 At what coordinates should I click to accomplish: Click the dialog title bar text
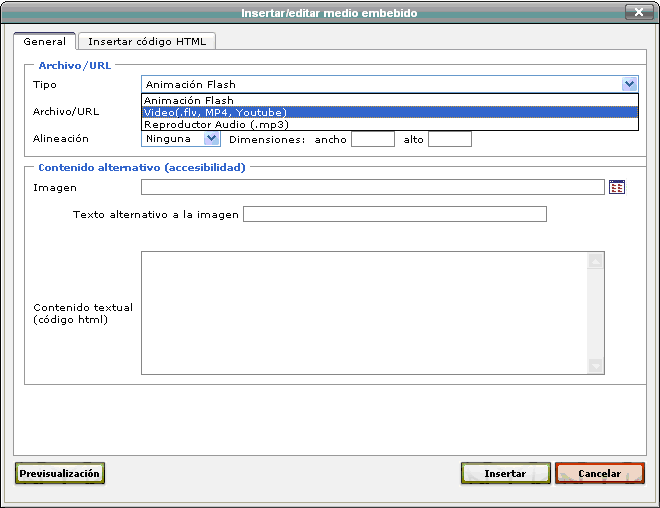tap(329, 13)
